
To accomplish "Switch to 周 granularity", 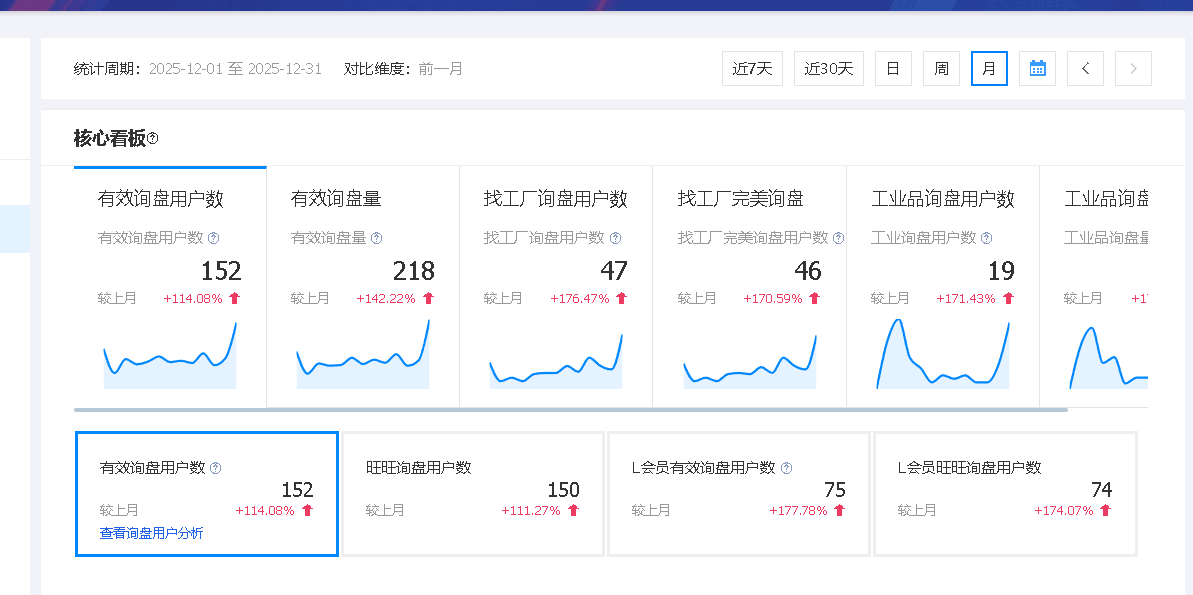I will [941, 68].
